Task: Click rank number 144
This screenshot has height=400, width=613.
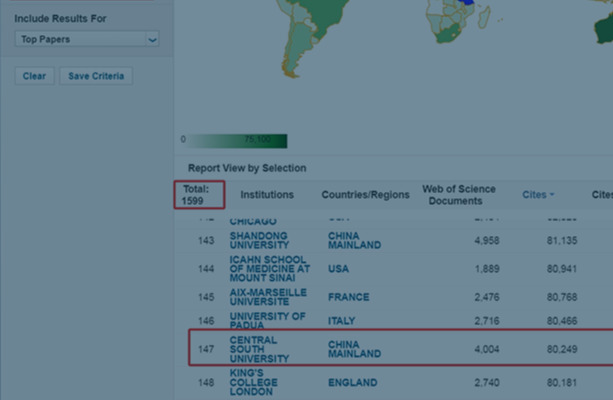Action: coord(206,269)
